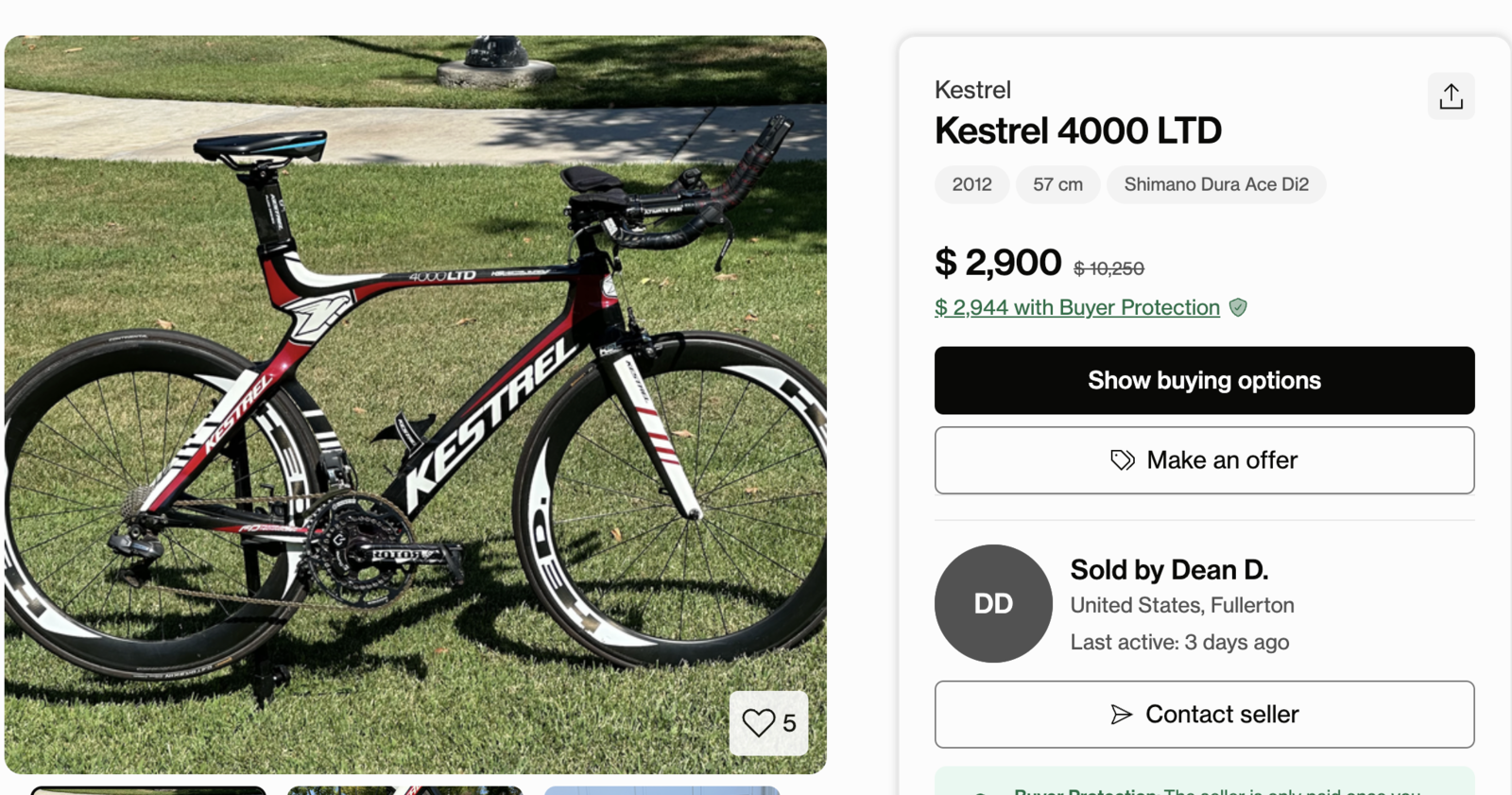This screenshot has height=795, width=1512.
Task: Click the share icon for this listing
Action: 1451,96
